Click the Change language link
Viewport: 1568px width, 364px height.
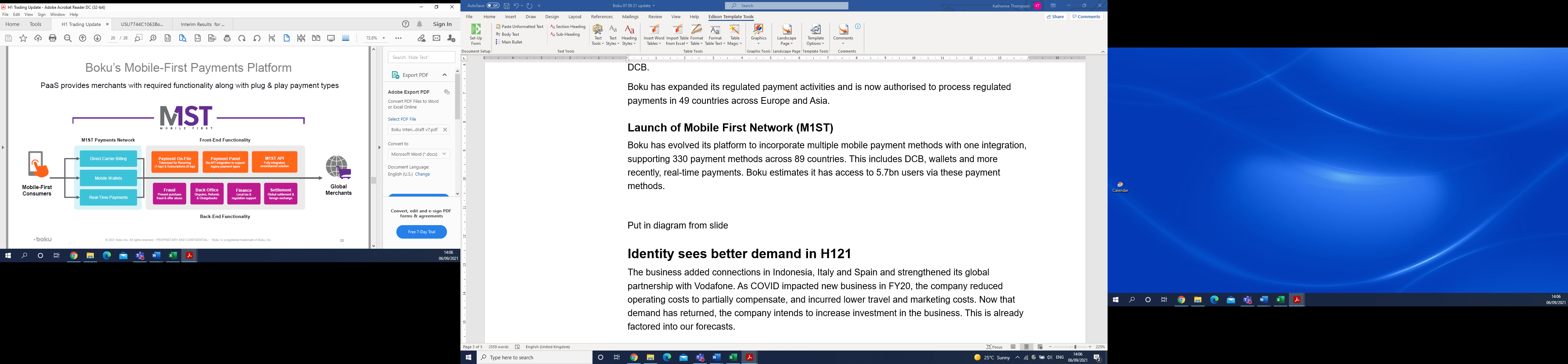click(422, 174)
